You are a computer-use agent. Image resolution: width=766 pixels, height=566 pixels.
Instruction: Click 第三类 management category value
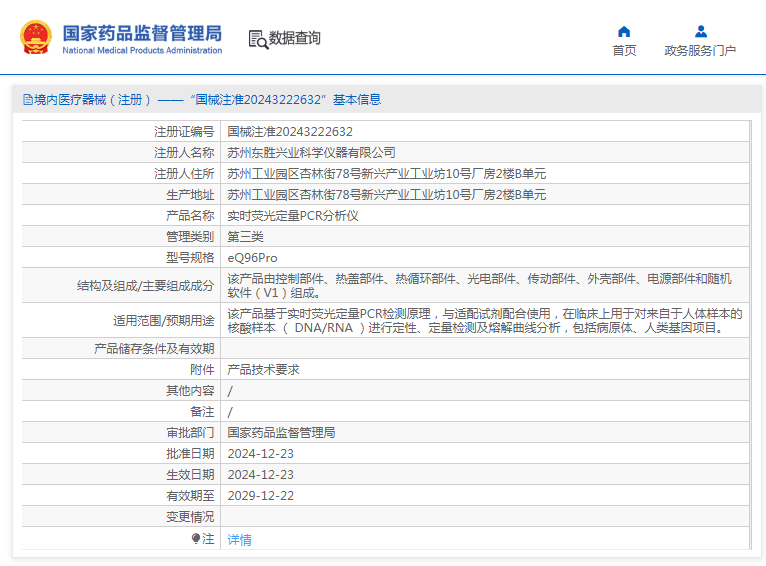pos(245,236)
